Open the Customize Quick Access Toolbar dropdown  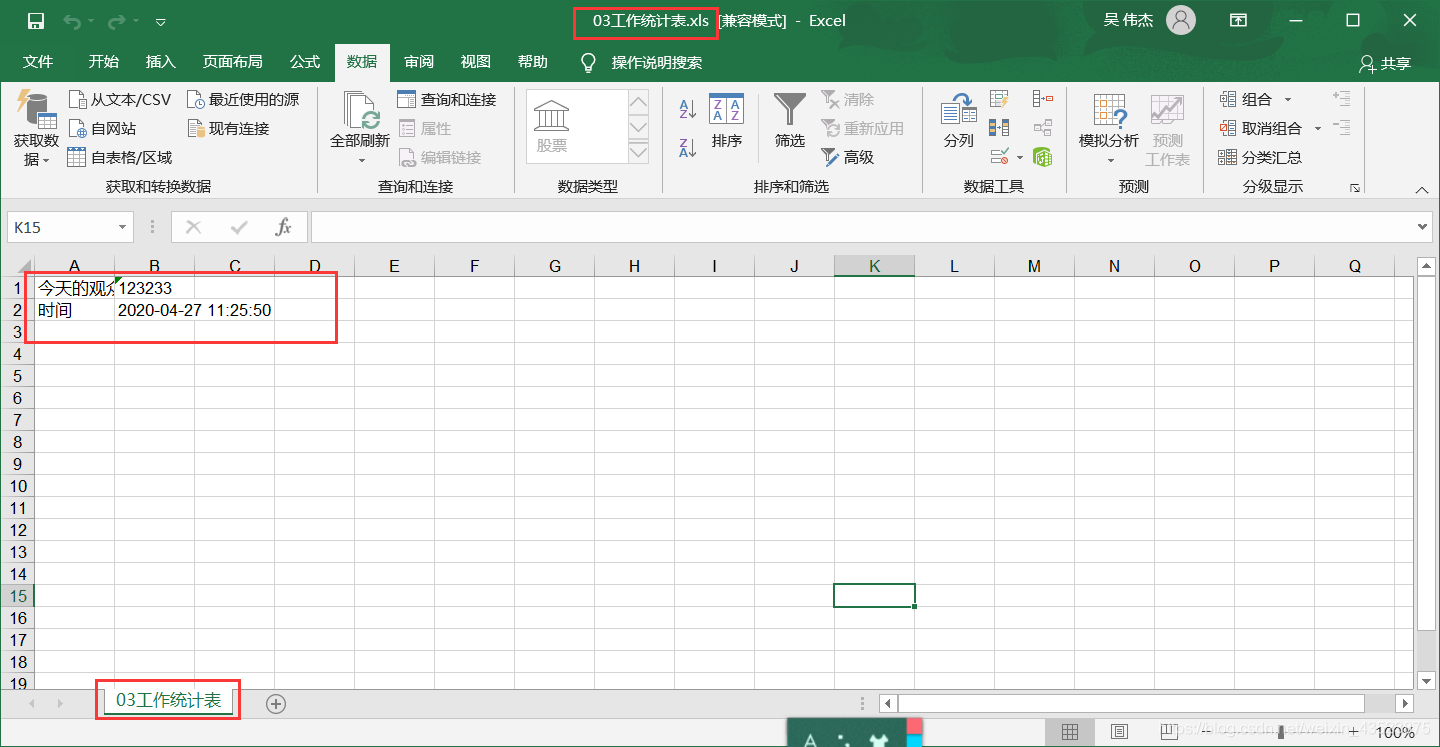coord(161,22)
